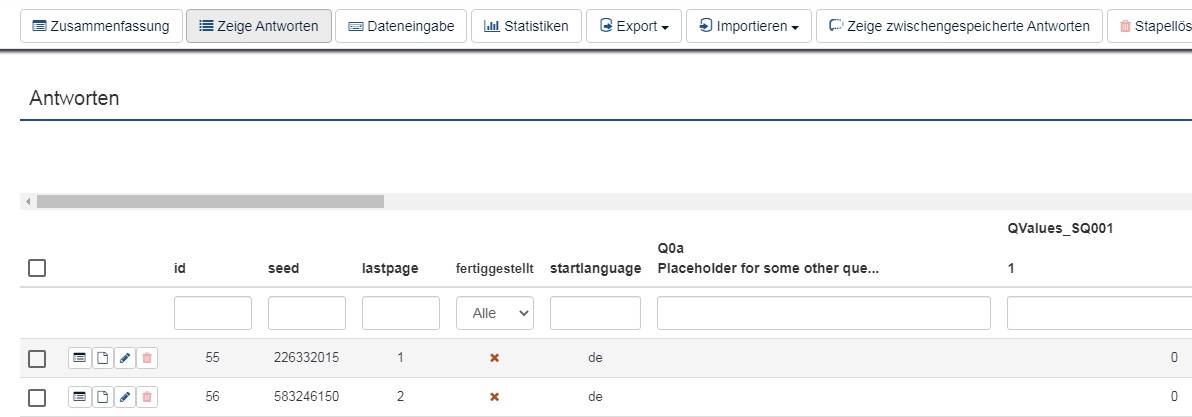View details icon for response 55
The width and height of the screenshot is (1192, 417).
pyautogui.click(x=79, y=358)
